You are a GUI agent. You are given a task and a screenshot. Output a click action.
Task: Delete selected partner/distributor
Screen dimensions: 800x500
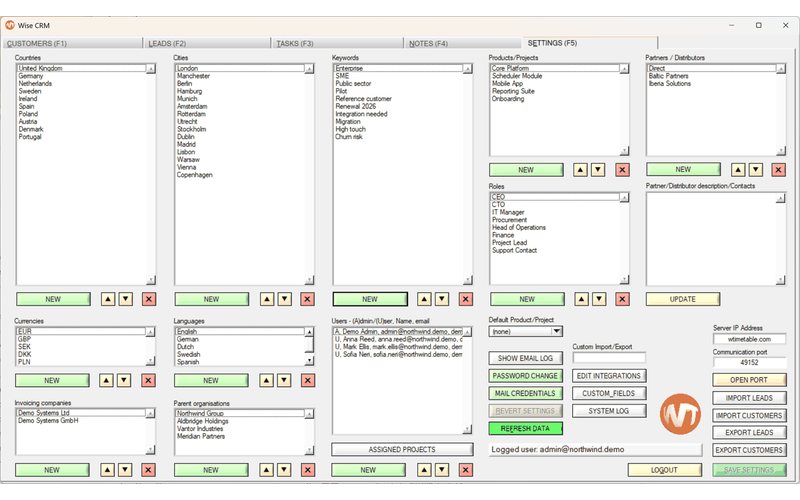click(778, 169)
